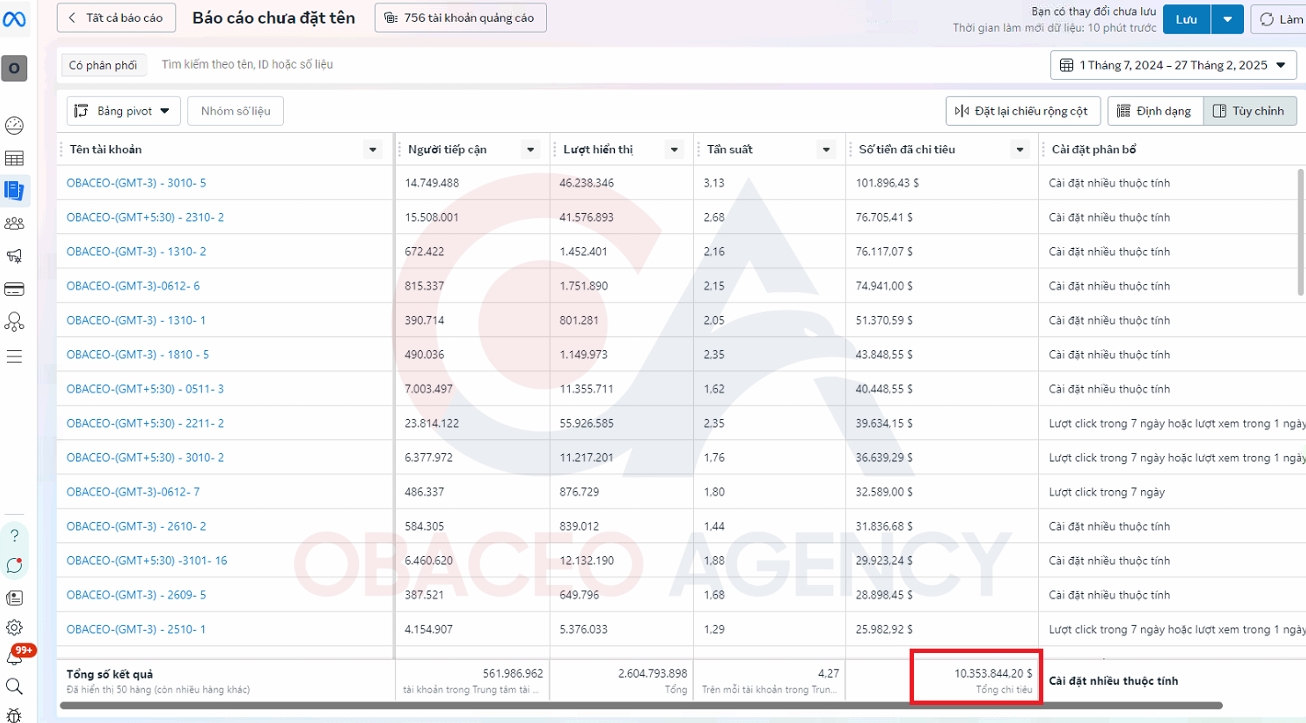
Task: Click the Cài đặt phân bổ column header
Action: point(1093,150)
